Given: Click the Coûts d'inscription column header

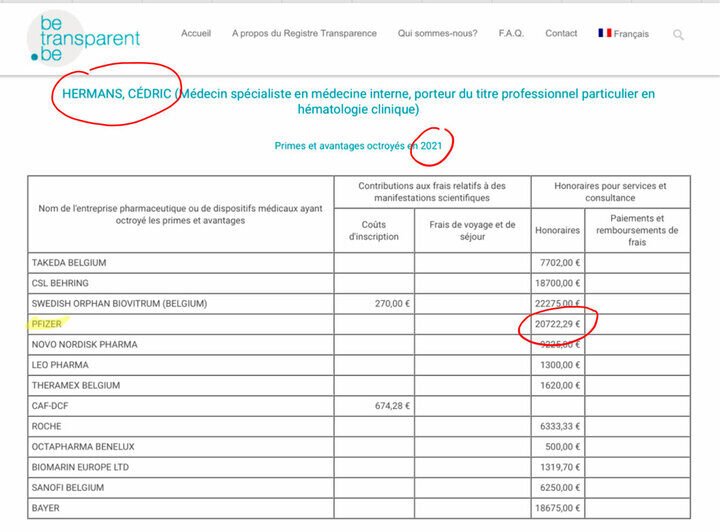Looking at the screenshot, I should coord(374,230).
